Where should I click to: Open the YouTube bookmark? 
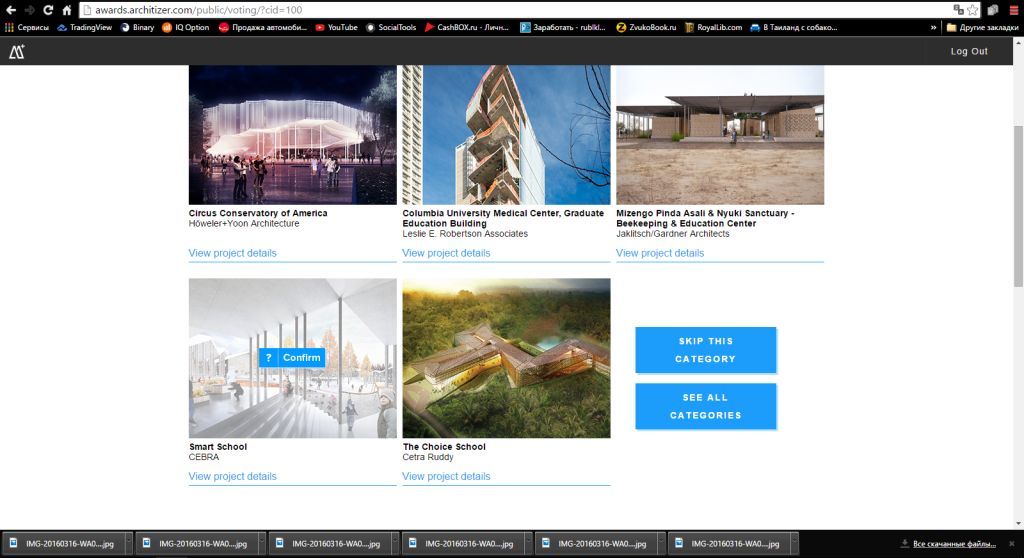click(336, 27)
